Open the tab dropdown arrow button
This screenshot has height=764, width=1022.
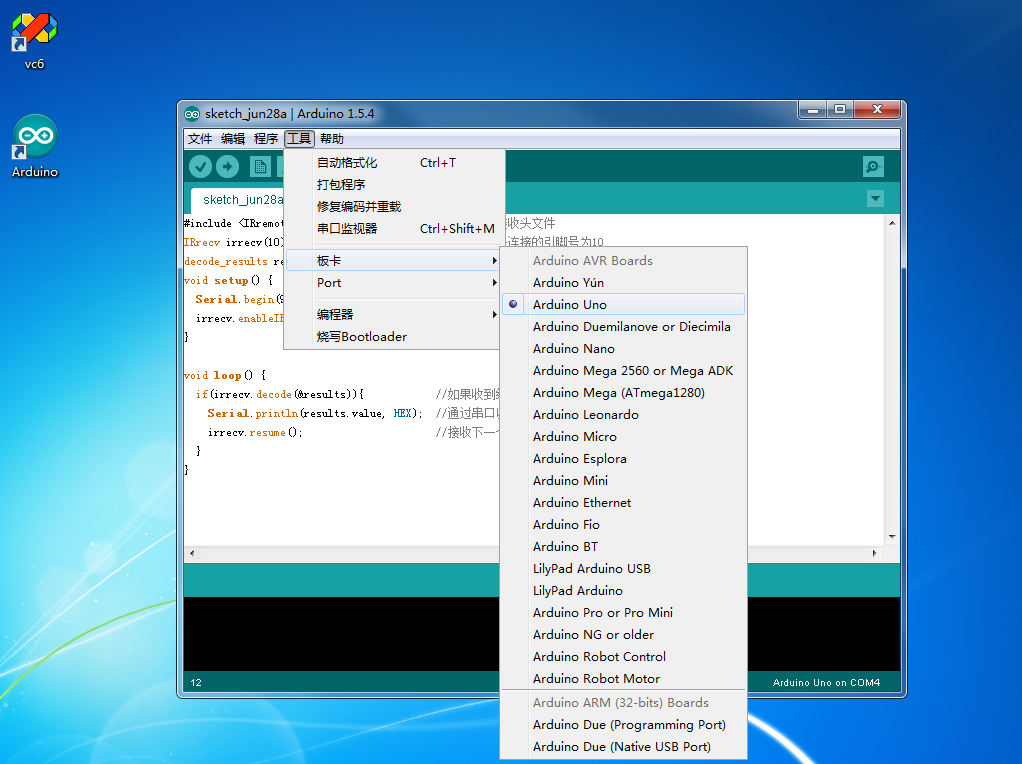(876, 199)
